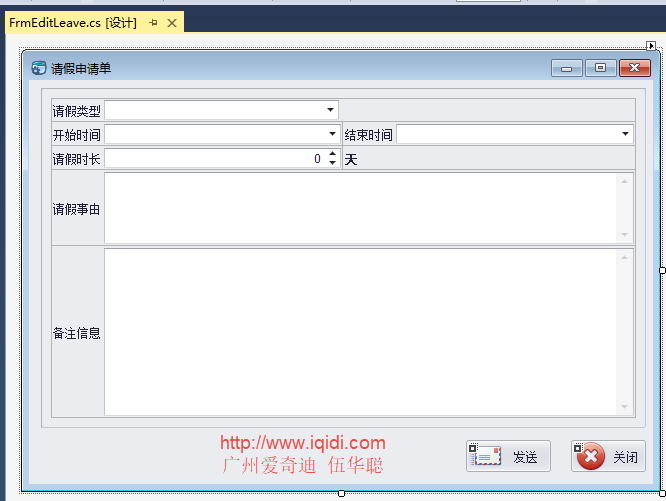Click the form's smart tag arrow glyph
The image size is (666, 501).
[x=651, y=45]
